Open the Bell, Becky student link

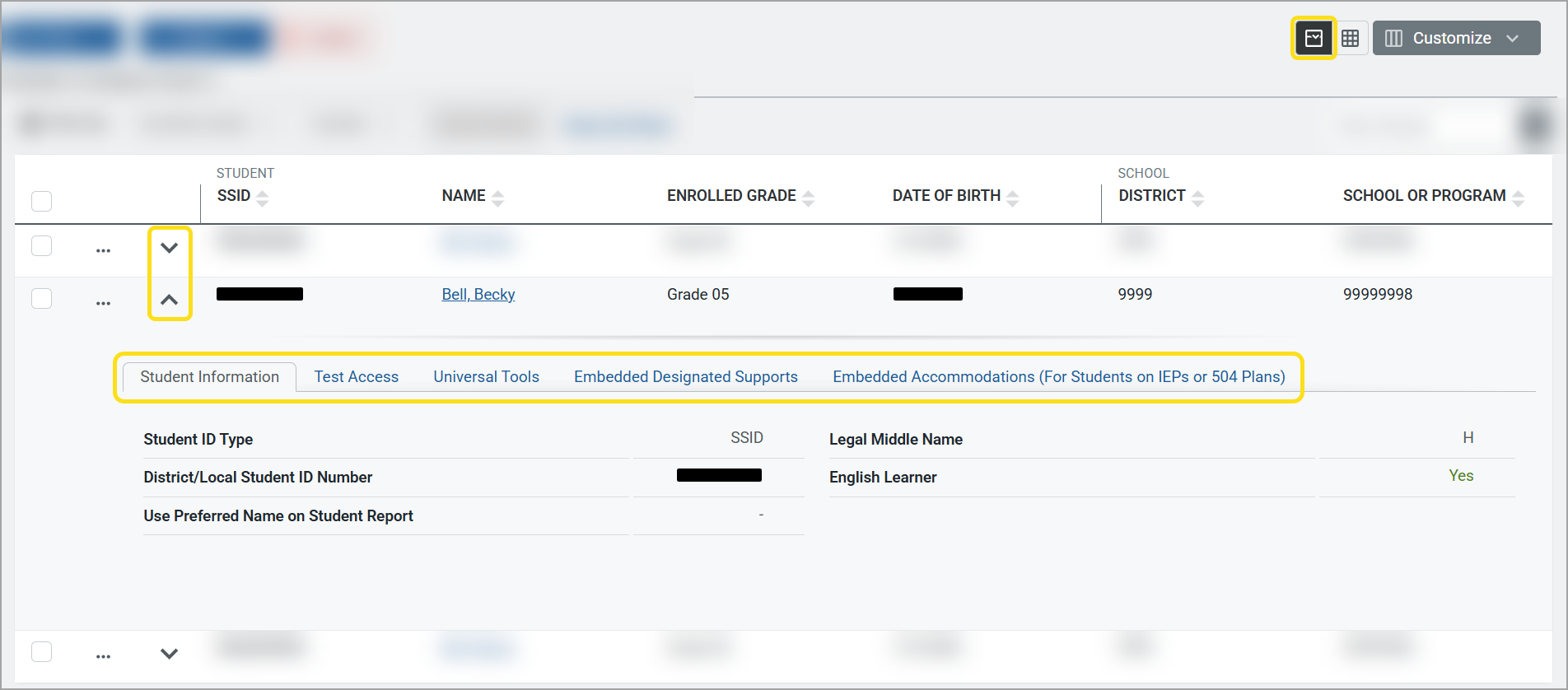coord(478,294)
